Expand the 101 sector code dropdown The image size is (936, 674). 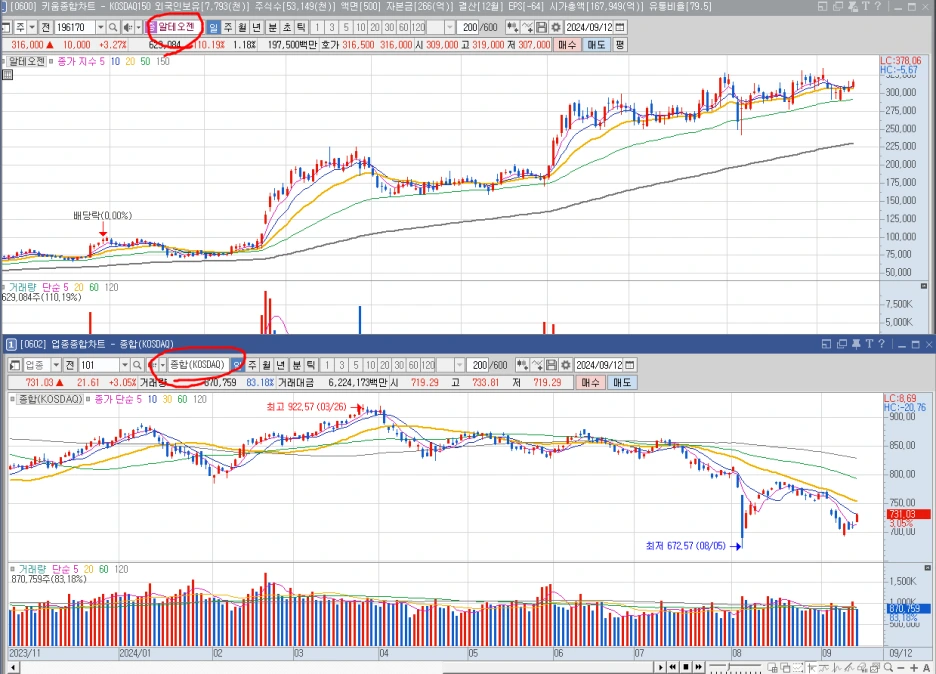pos(125,365)
